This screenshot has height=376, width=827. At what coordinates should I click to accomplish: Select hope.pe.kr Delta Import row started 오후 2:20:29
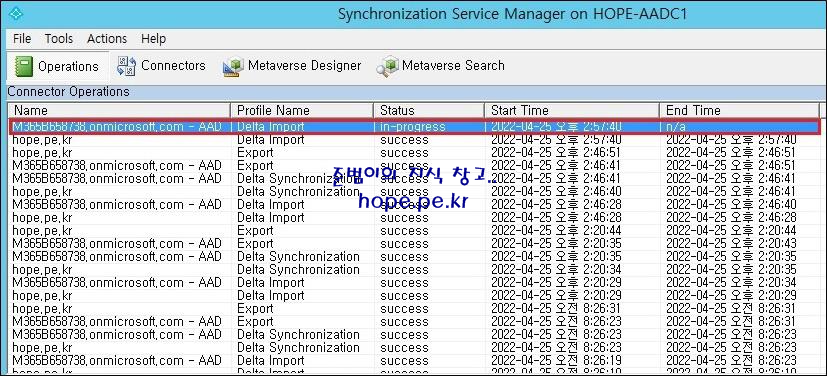[x=414, y=296]
